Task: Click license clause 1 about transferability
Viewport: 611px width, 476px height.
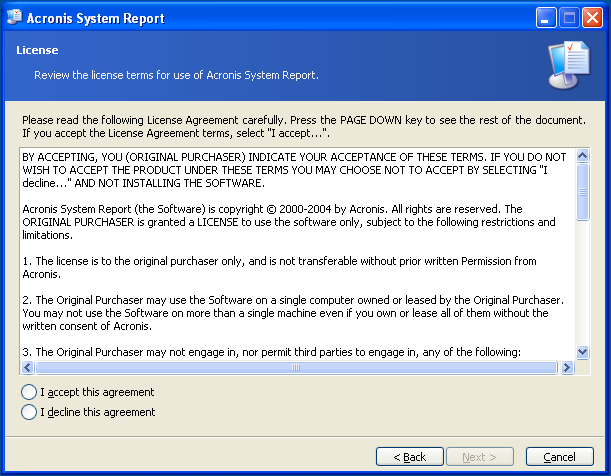Action: pos(279,268)
